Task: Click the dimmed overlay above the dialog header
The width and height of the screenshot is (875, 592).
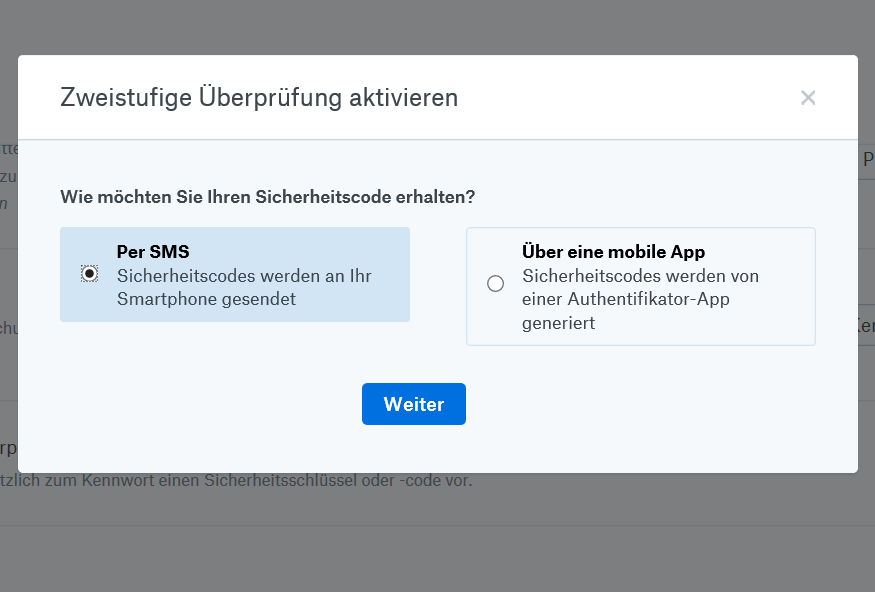Action: (x=437, y=25)
